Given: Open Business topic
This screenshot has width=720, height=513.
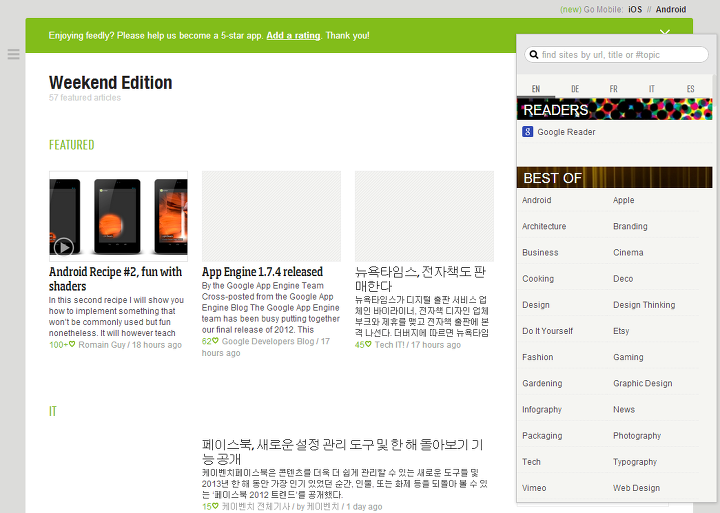Looking at the screenshot, I should pyautogui.click(x=540, y=253).
